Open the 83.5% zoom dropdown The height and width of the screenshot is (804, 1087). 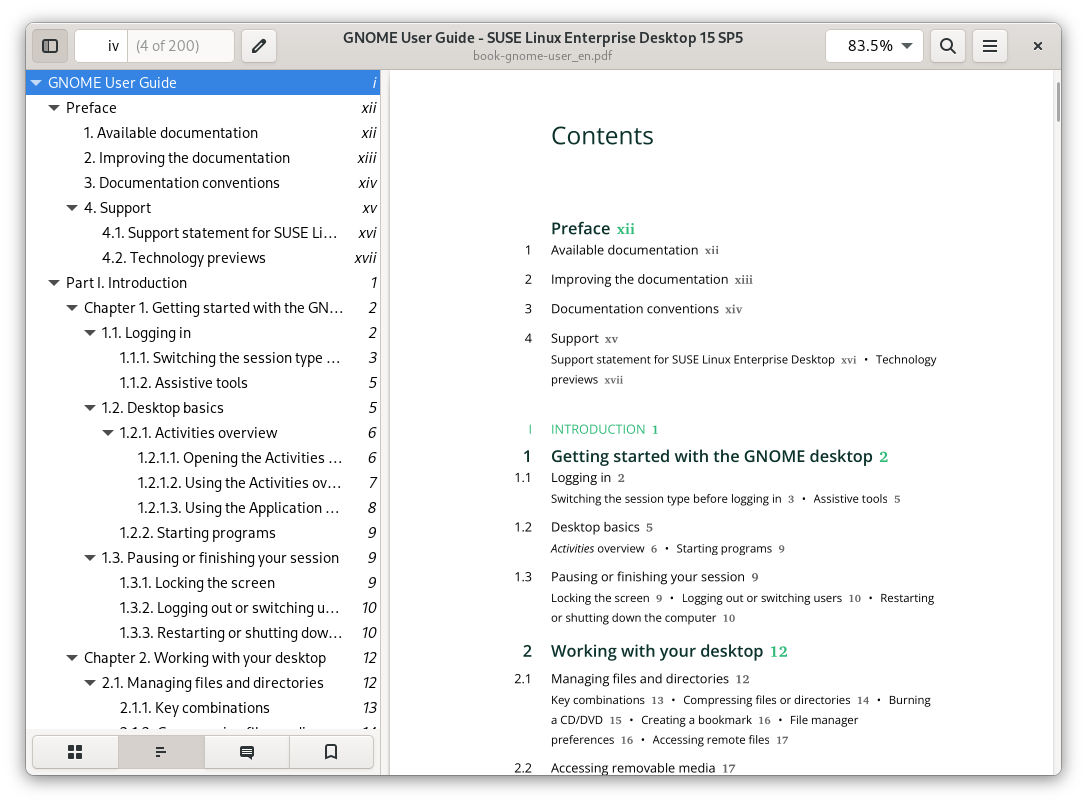pos(874,46)
